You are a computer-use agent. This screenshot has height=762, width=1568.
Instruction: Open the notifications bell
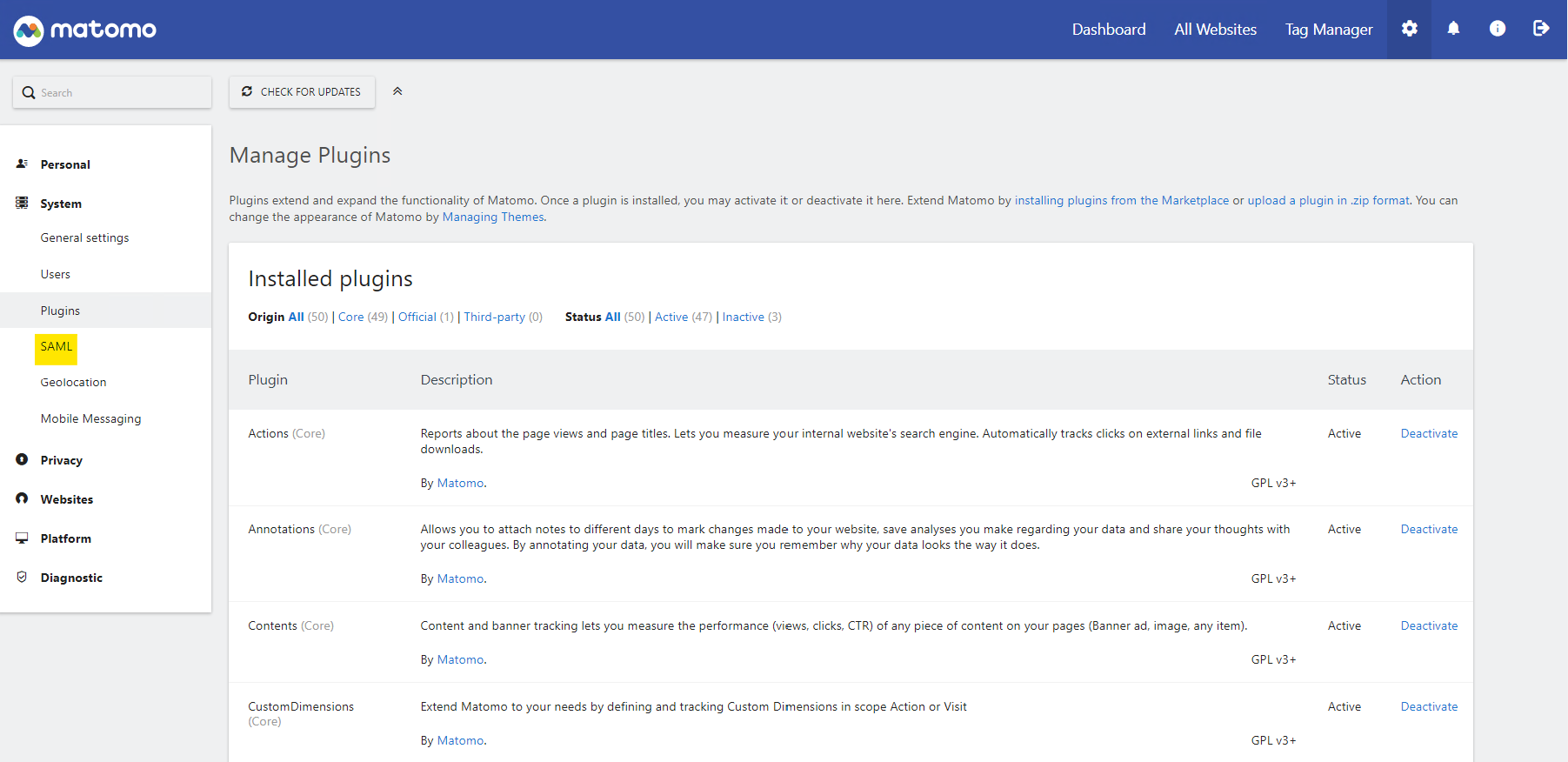click(1453, 29)
